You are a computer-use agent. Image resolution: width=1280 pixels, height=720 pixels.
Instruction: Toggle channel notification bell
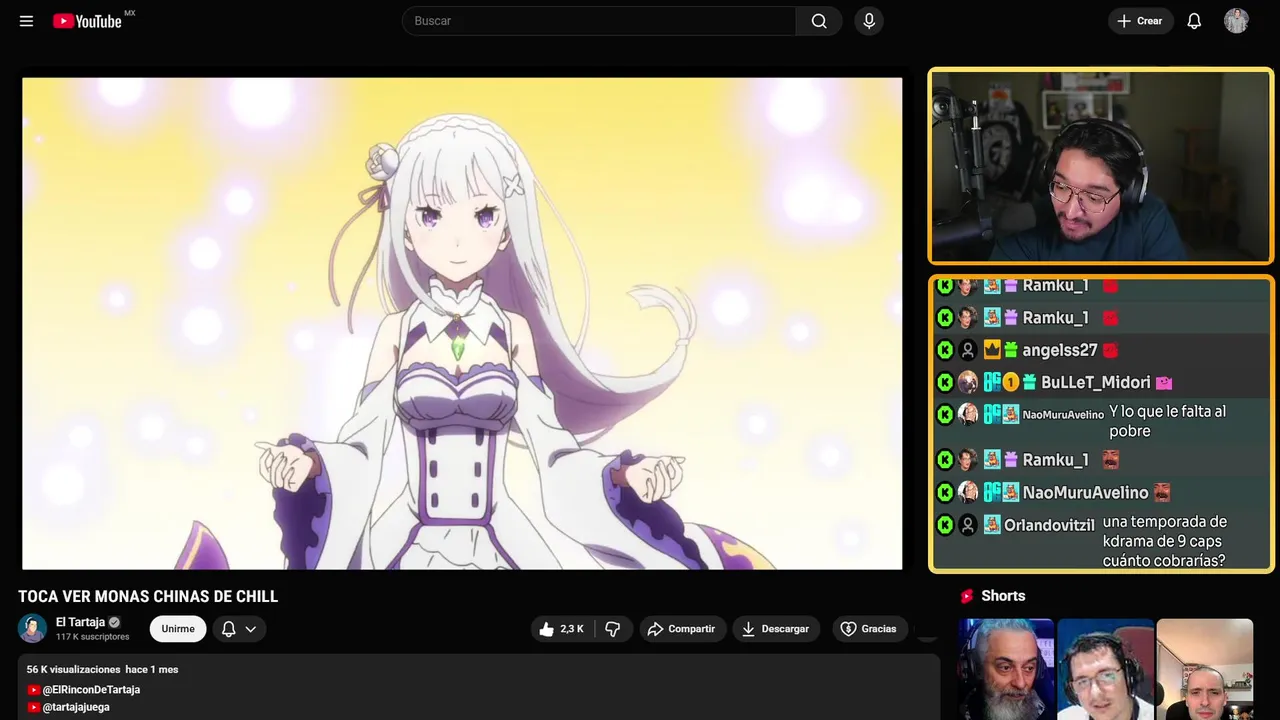229,629
